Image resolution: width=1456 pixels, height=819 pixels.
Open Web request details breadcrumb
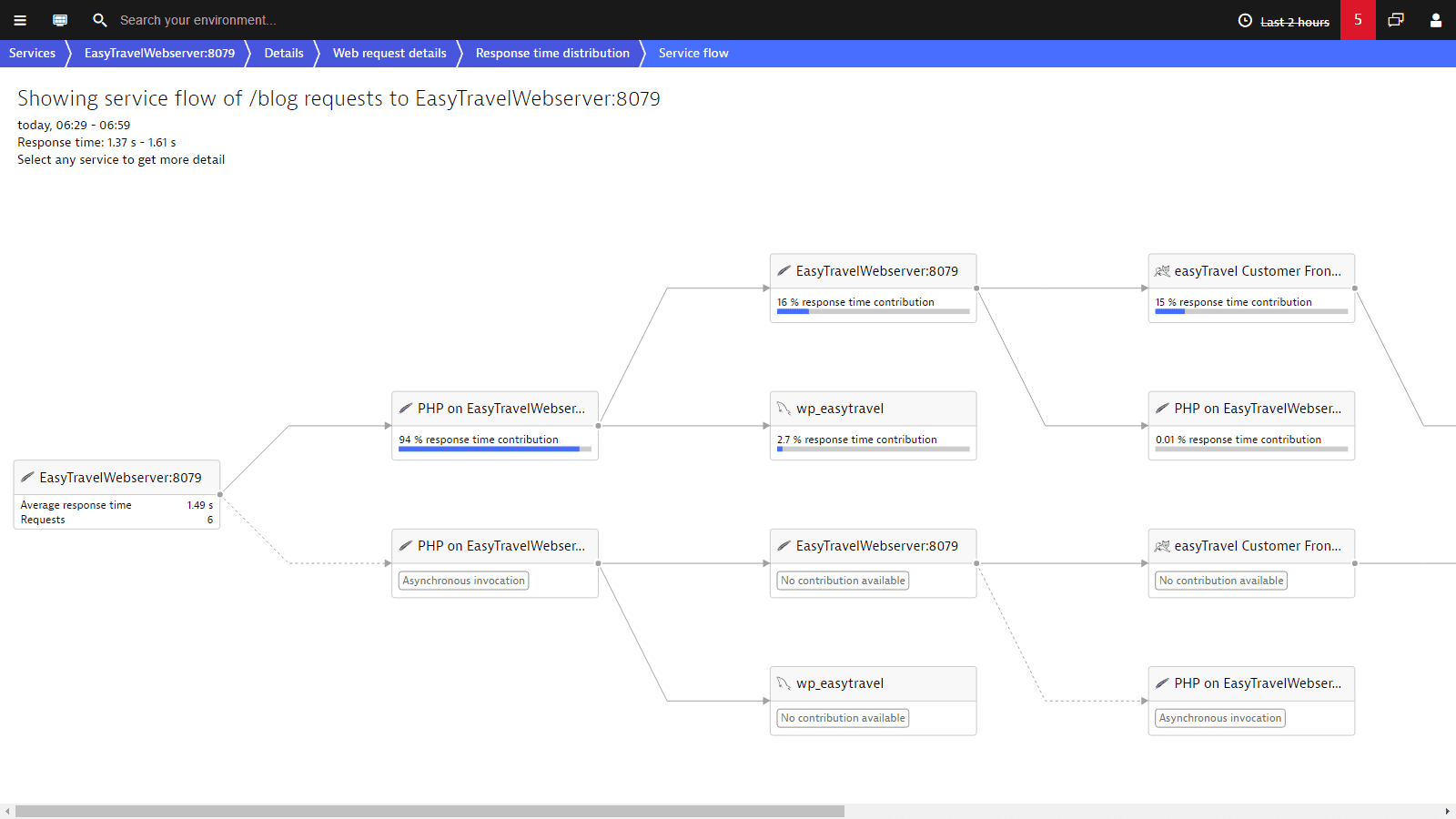[389, 54]
